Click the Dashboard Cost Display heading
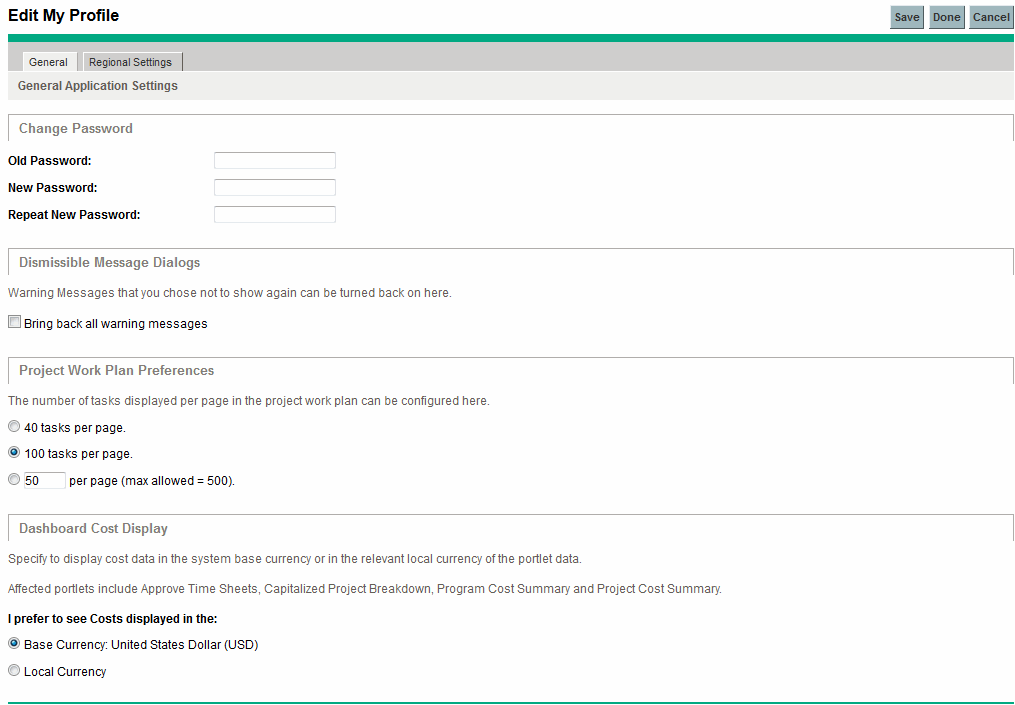Viewport: 1015px width, 705px height. tap(93, 528)
